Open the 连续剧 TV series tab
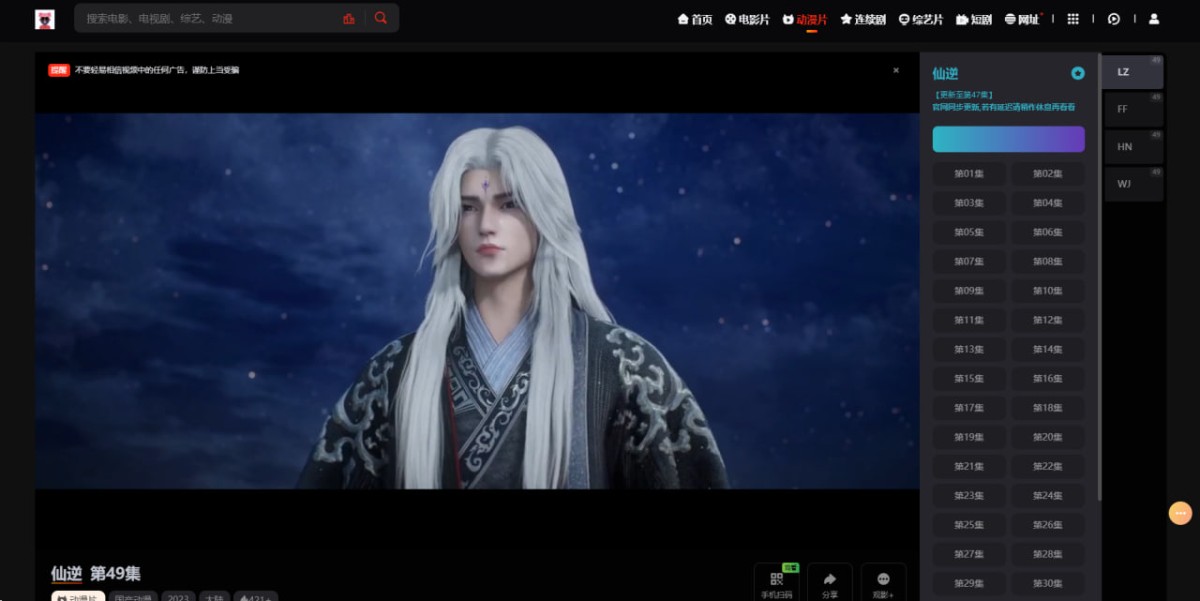Image resolution: width=1200 pixels, height=601 pixels. pyautogui.click(x=863, y=19)
